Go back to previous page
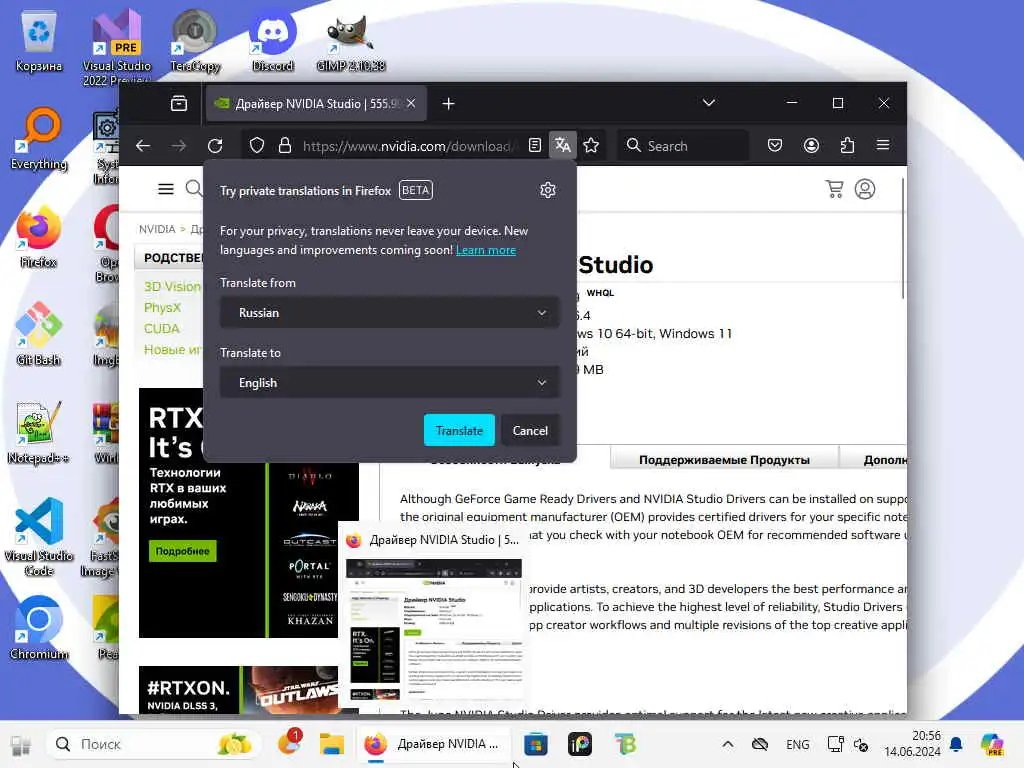 tap(143, 145)
